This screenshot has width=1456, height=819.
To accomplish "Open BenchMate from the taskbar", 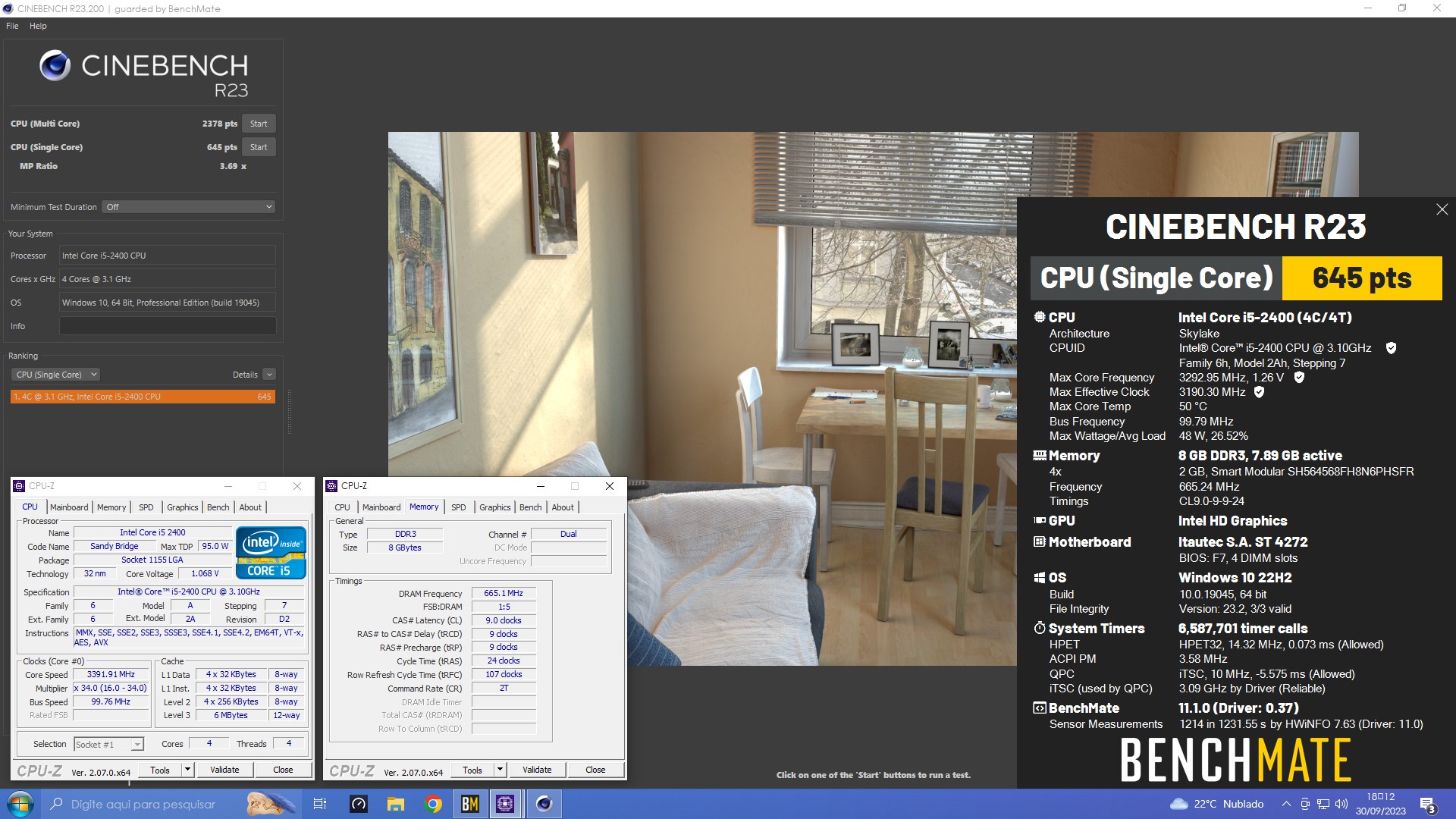I will [x=470, y=804].
